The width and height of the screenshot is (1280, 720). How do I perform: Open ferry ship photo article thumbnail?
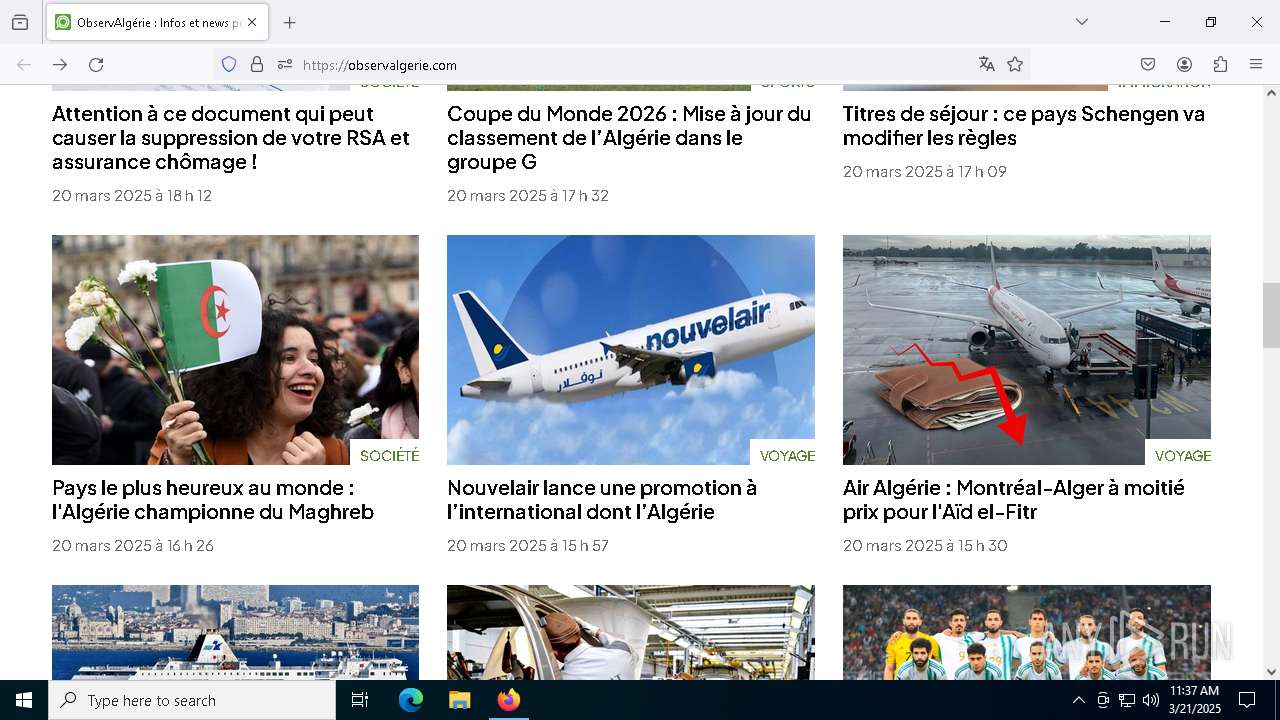[235, 632]
